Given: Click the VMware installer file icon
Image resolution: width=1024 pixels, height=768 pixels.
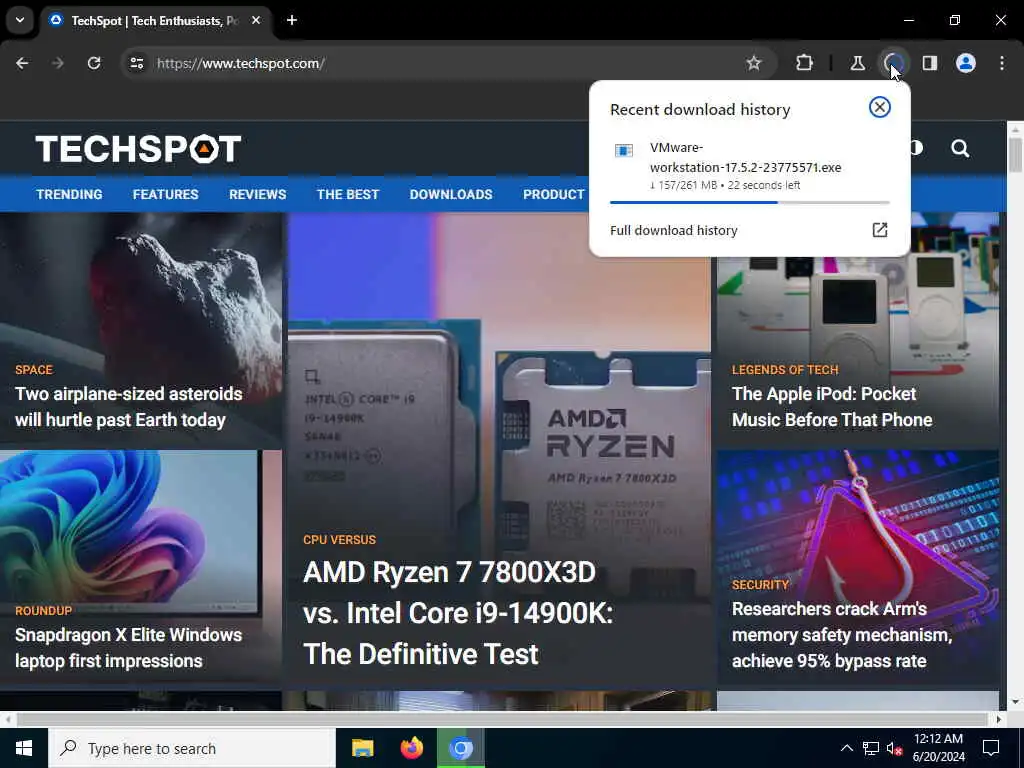Looking at the screenshot, I should tap(624, 151).
